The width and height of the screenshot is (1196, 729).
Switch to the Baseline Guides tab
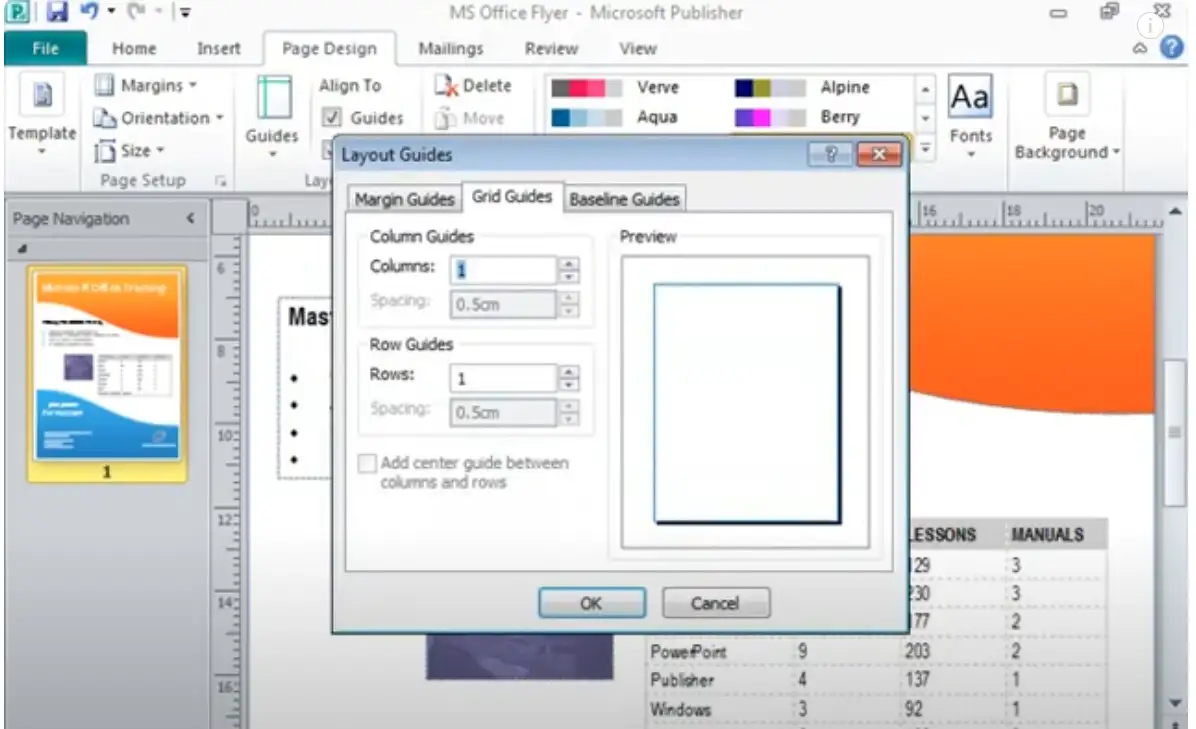coord(624,199)
